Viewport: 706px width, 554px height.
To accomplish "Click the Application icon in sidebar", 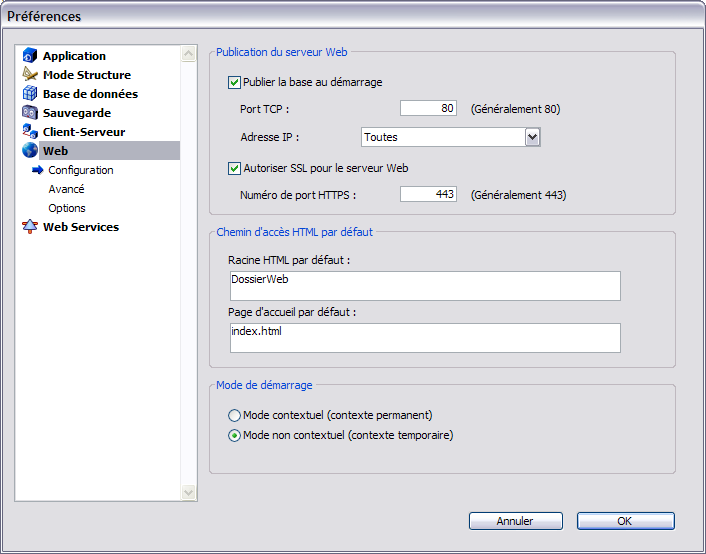I will pyautogui.click(x=30, y=56).
